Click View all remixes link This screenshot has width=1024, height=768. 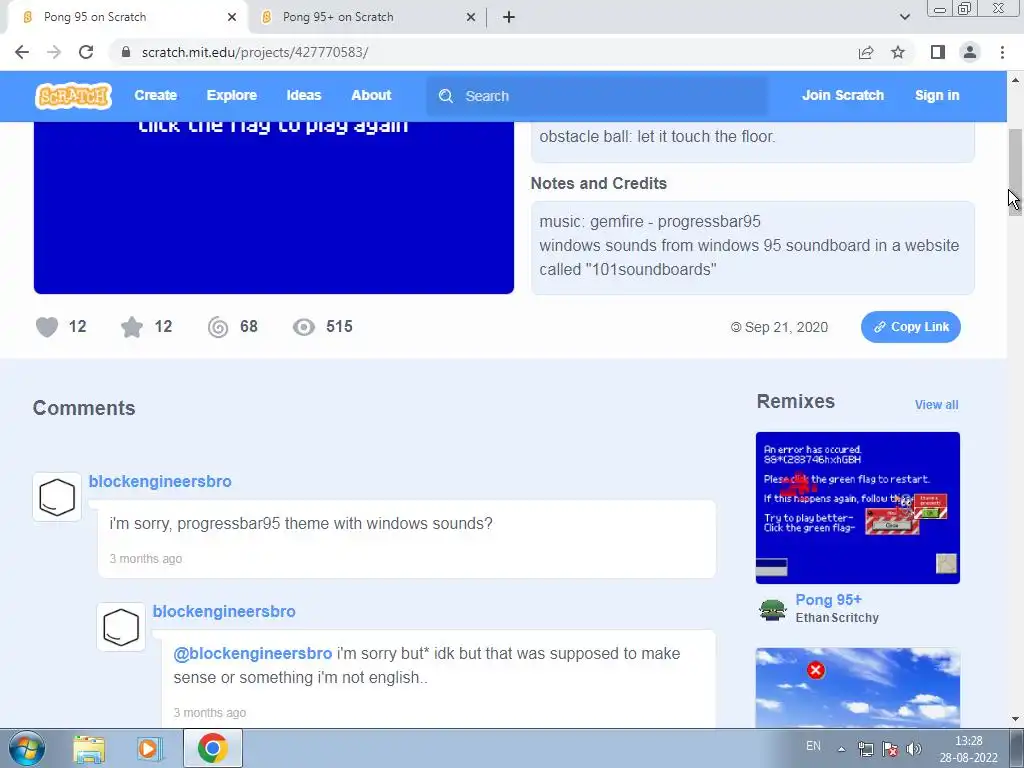pyautogui.click(x=936, y=405)
